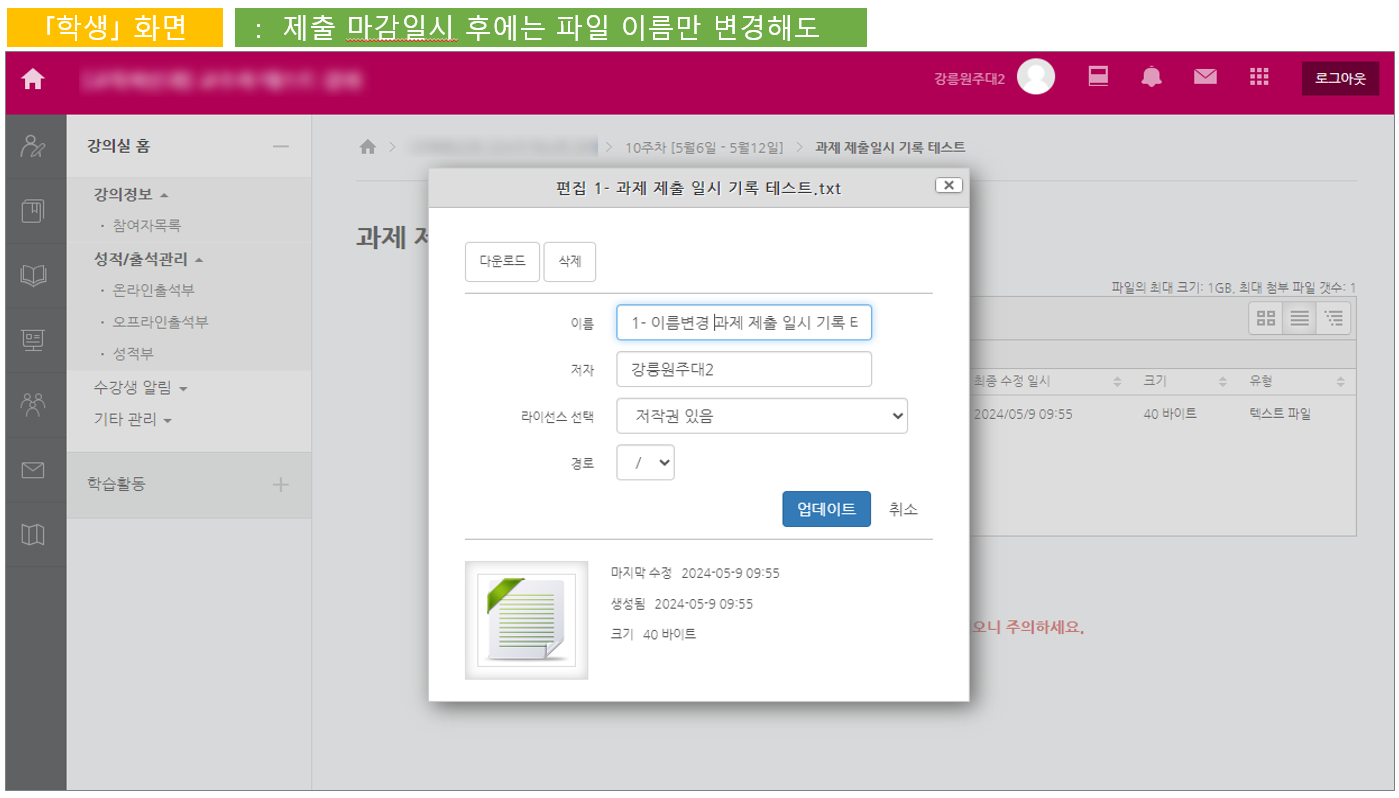Click the mail icon in left sidebar

pos(33,469)
